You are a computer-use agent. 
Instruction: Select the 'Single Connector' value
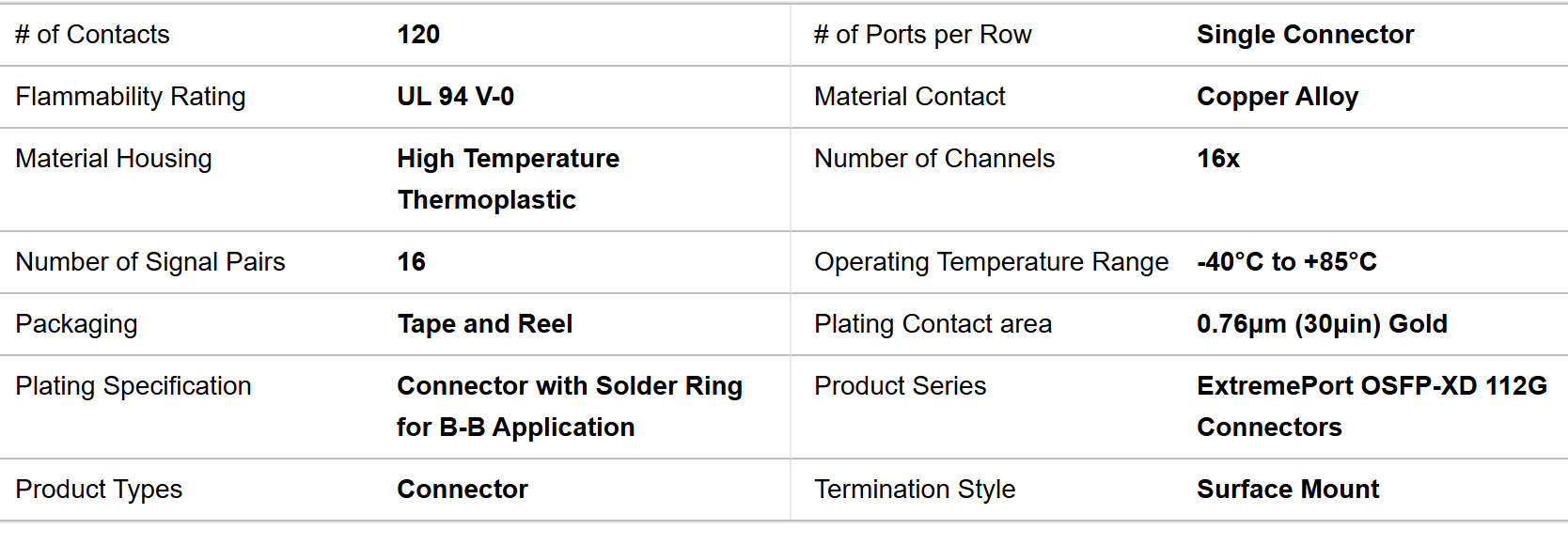click(1305, 35)
